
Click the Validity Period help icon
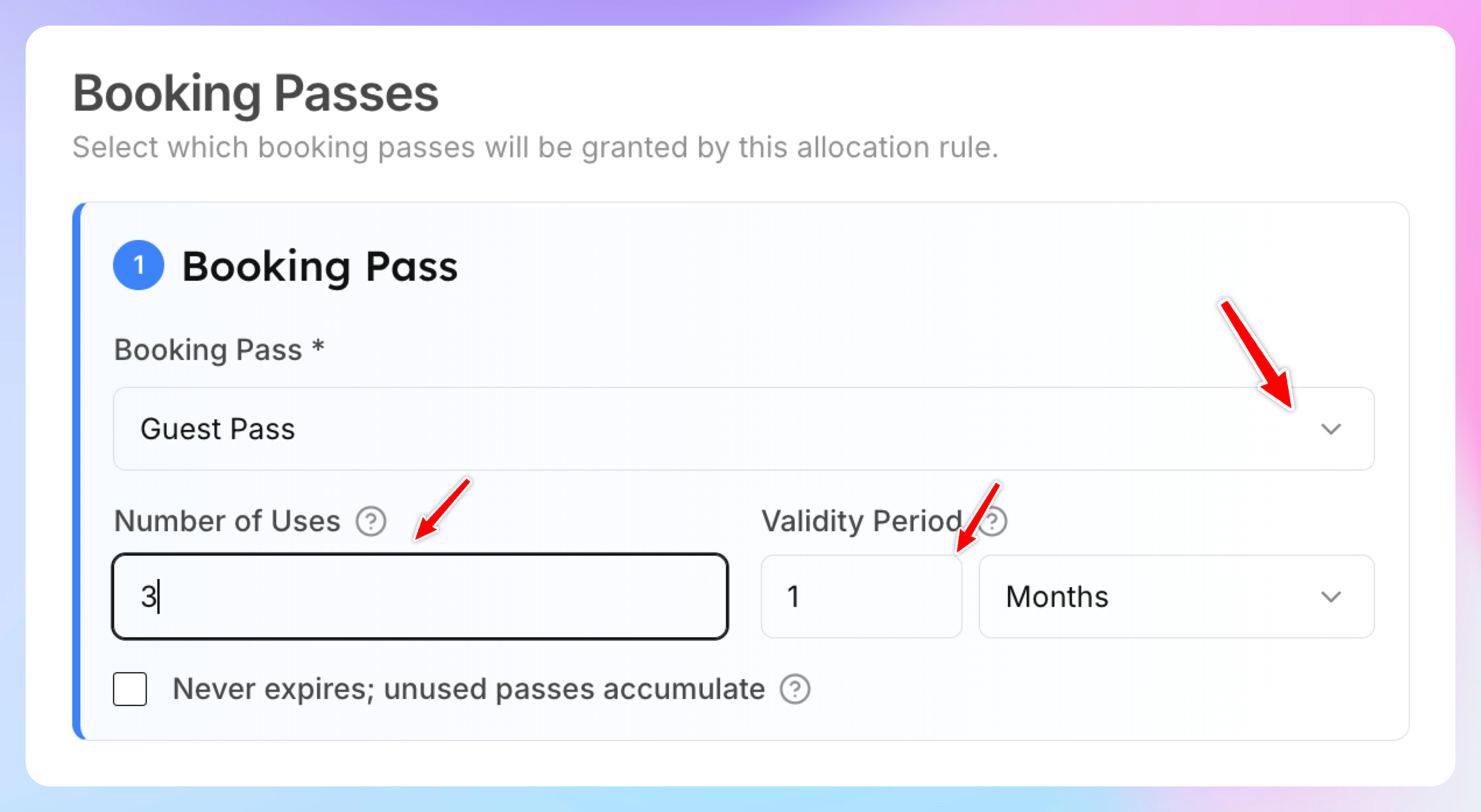pyautogui.click(x=993, y=521)
